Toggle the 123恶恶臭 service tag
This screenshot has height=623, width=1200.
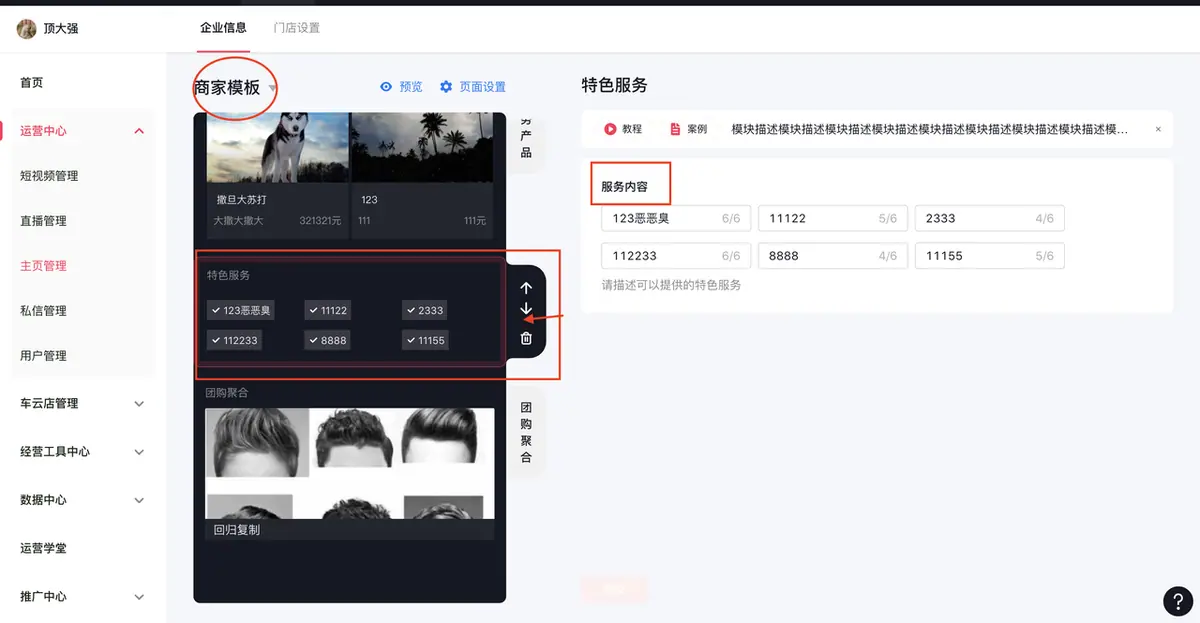241,310
